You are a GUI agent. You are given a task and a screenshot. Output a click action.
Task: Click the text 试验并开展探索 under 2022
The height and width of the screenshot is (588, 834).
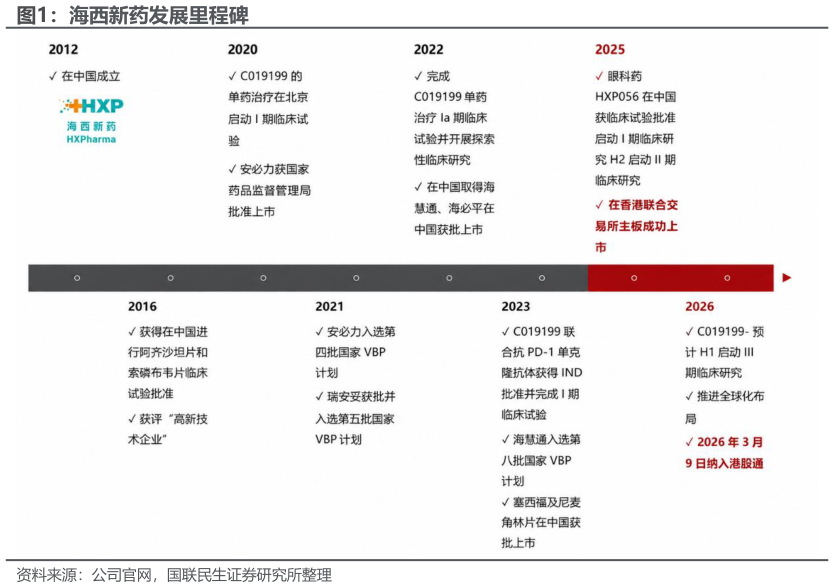coord(454,139)
